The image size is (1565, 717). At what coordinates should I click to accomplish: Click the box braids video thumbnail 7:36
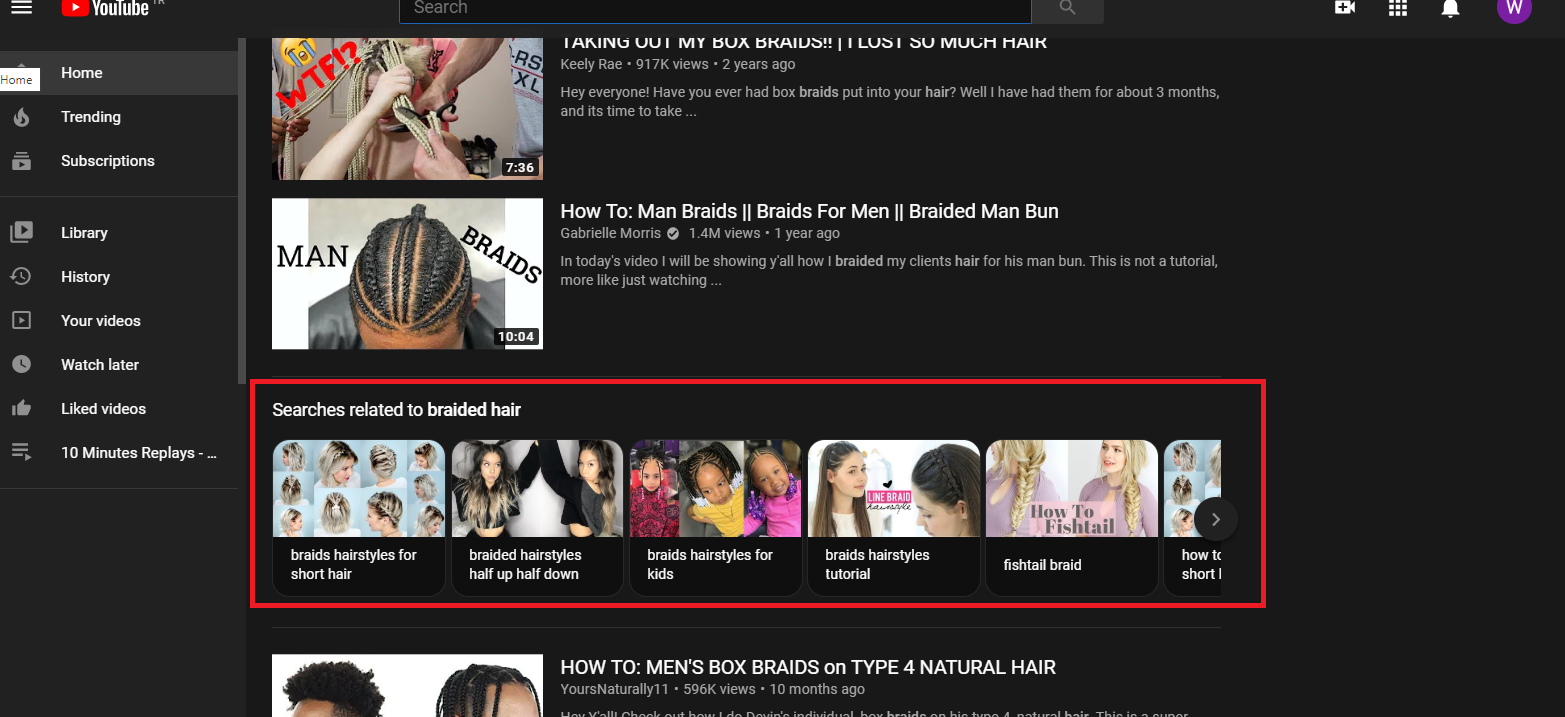point(407,109)
